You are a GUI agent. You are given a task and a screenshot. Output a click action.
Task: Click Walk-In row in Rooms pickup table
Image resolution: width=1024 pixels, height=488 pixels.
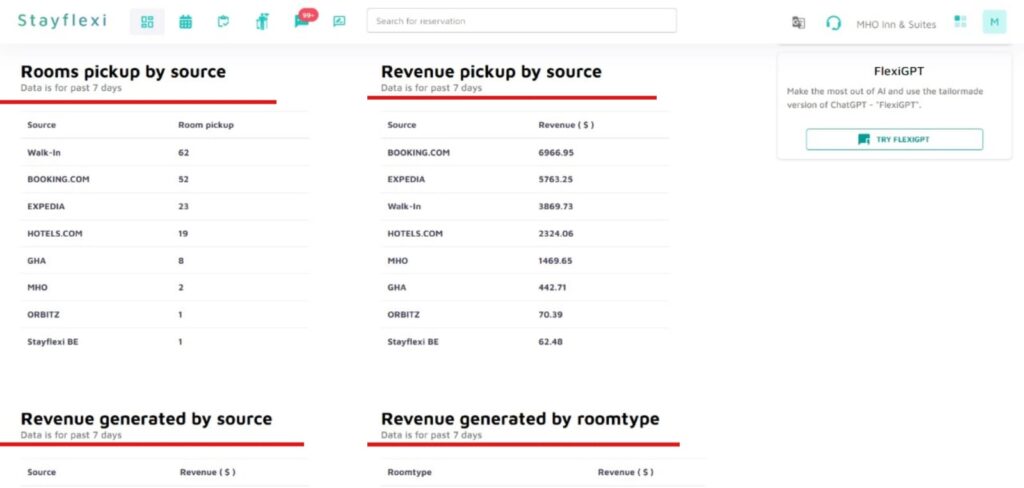coord(165,152)
